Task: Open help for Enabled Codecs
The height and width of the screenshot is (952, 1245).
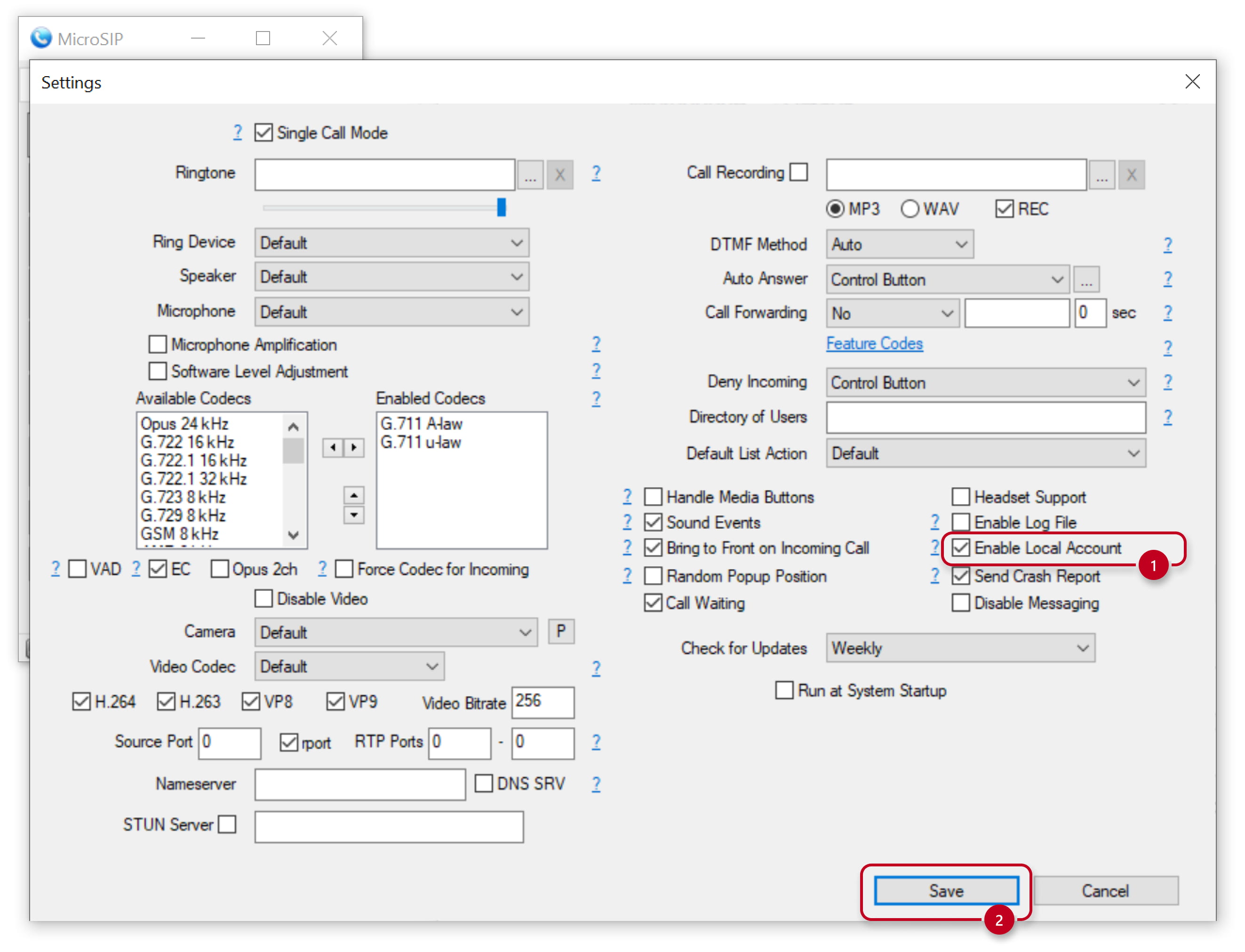Action: coord(596,399)
